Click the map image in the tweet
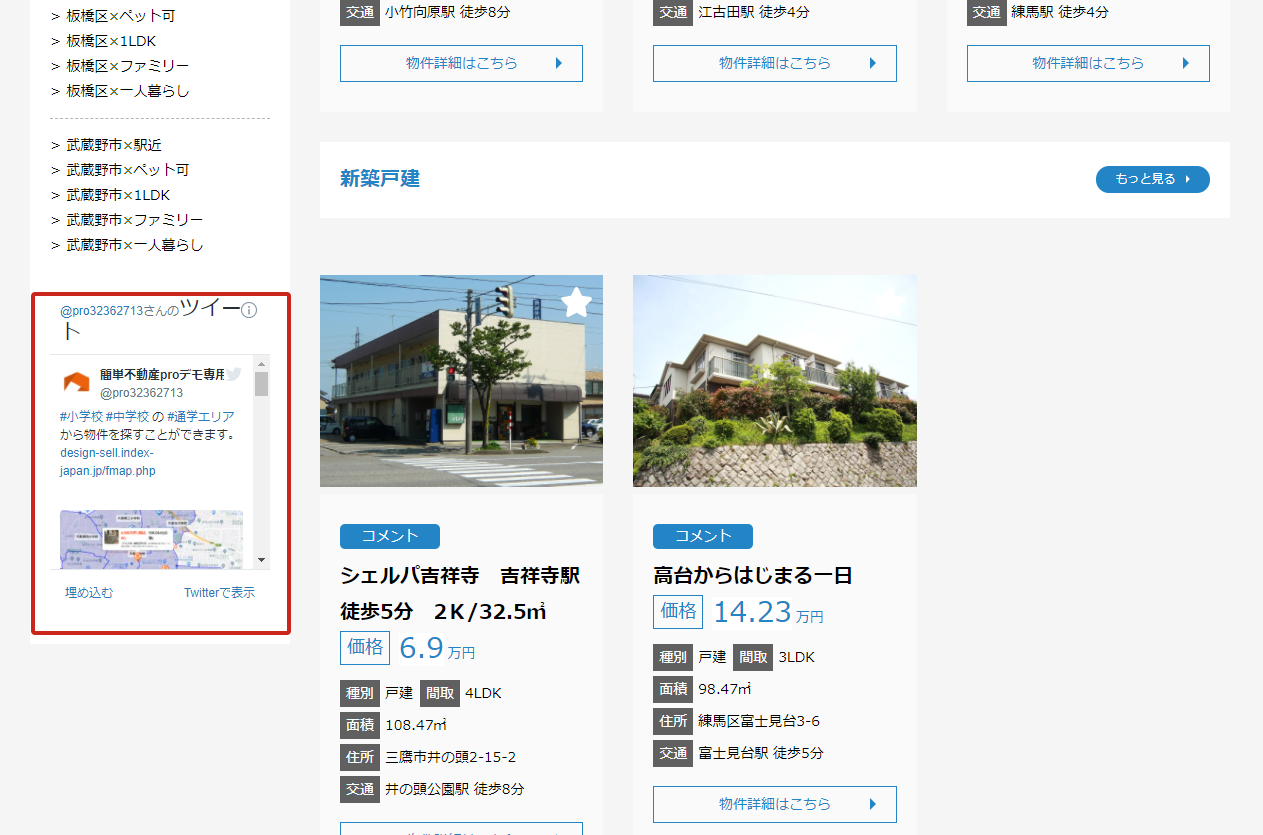Image resolution: width=1263 pixels, height=835 pixels. coord(151,539)
